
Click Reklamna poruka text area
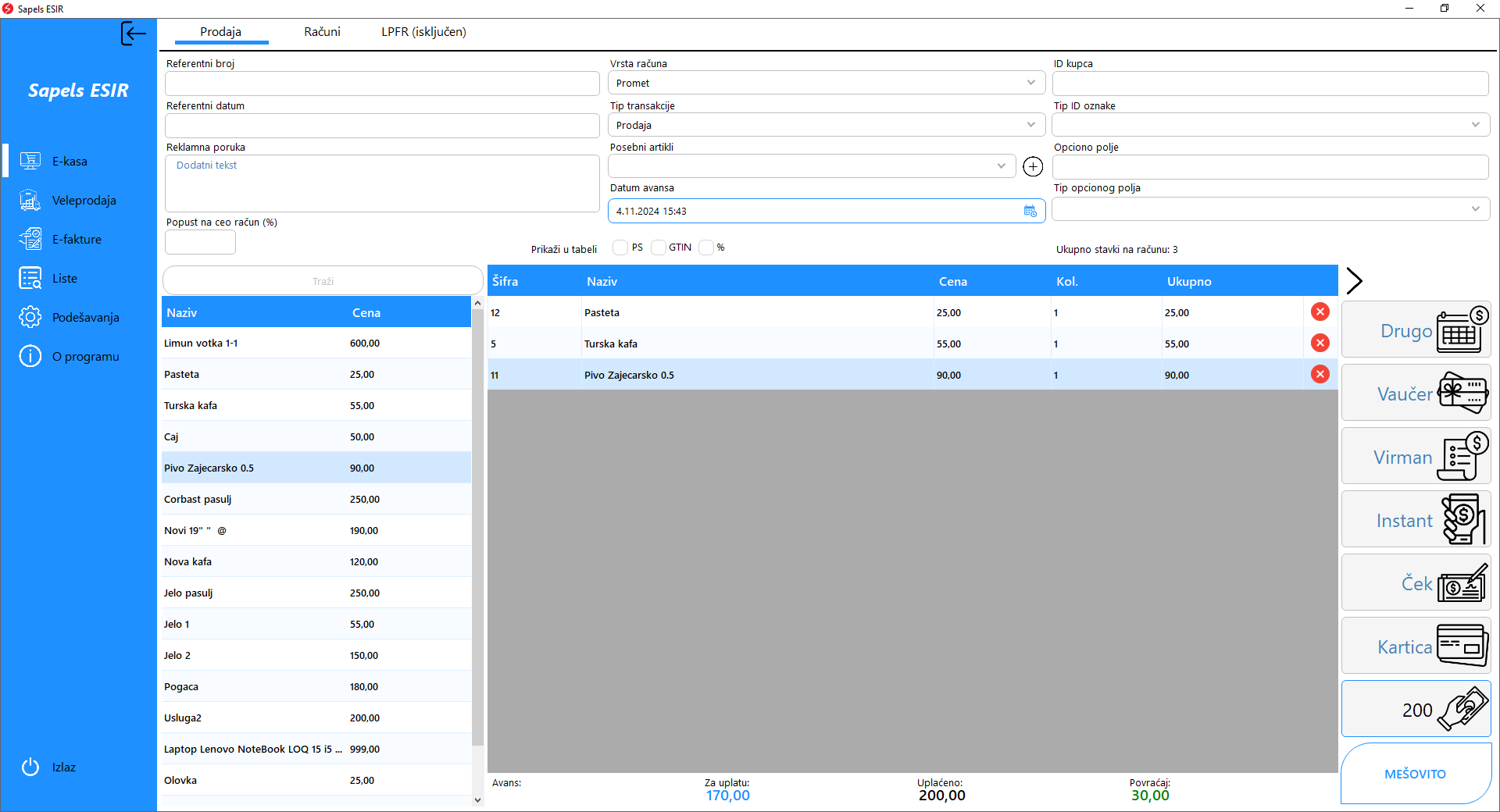(x=382, y=183)
